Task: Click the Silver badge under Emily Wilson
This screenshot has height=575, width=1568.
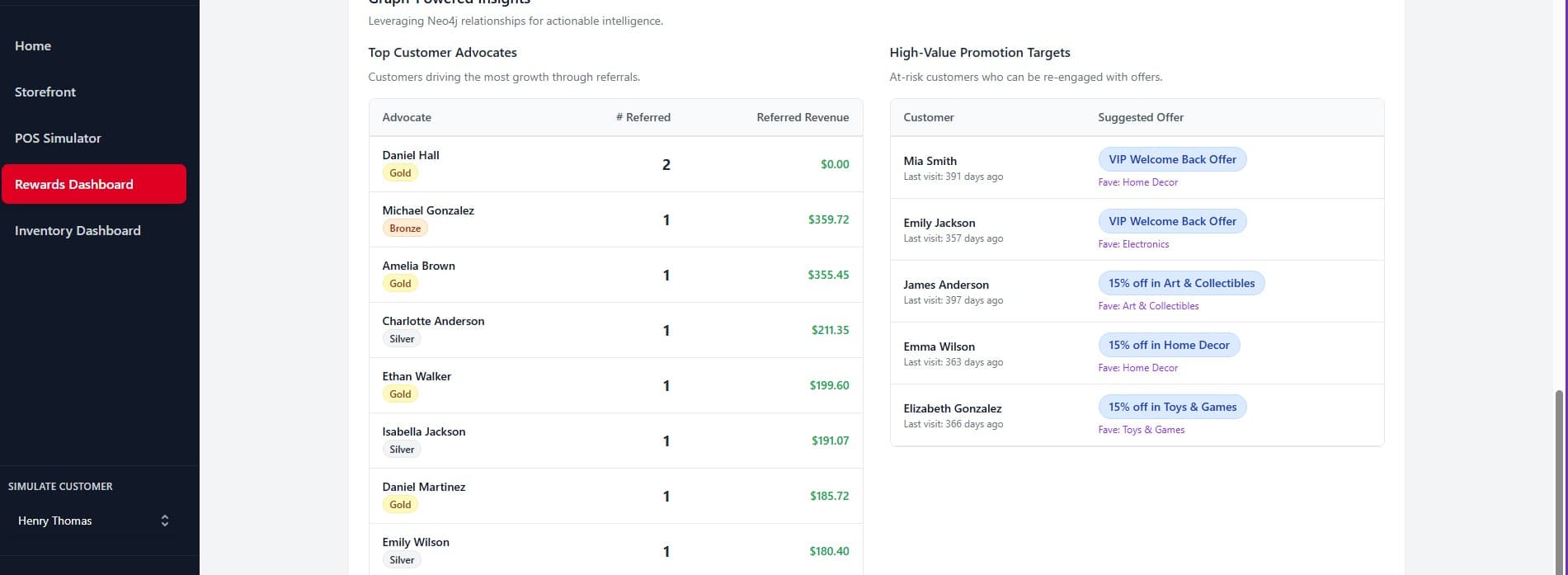Action: point(402,560)
